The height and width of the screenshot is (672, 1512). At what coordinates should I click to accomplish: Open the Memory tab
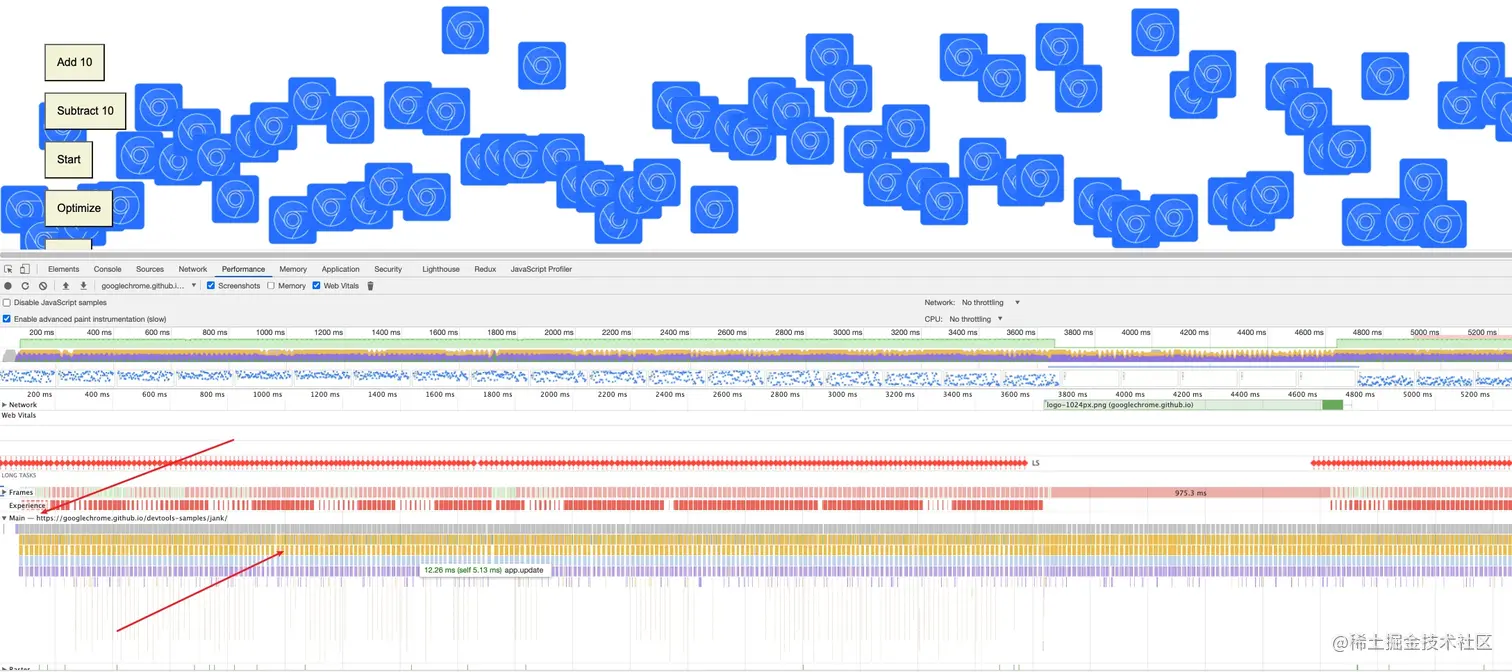(x=293, y=269)
